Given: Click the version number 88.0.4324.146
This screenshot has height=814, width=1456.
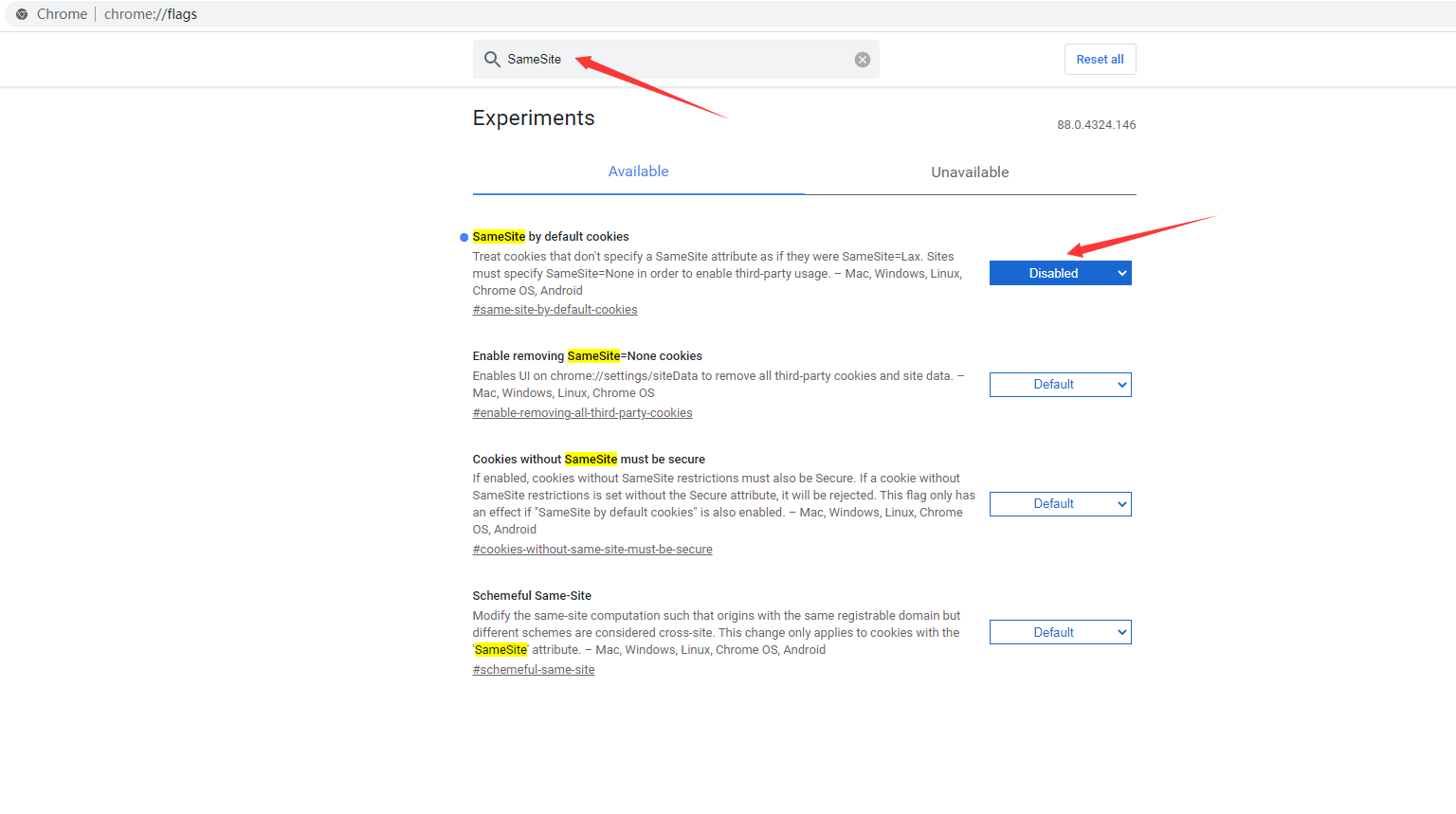Looking at the screenshot, I should click(x=1097, y=125).
